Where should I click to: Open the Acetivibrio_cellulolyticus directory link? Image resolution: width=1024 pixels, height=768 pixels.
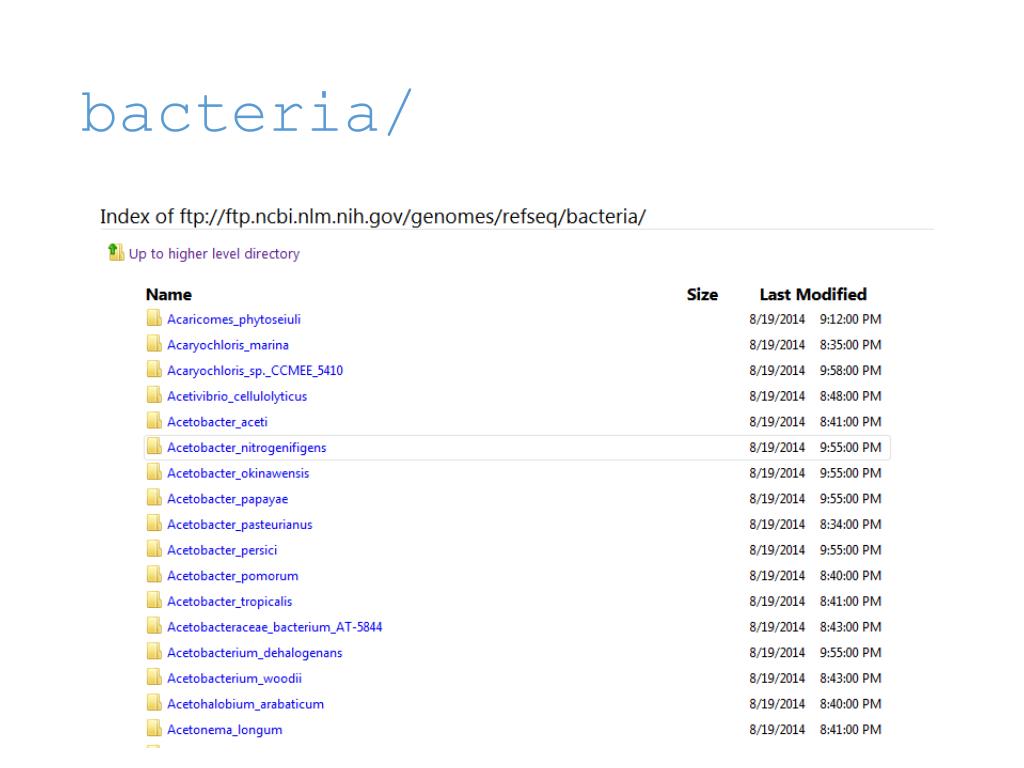237,396
